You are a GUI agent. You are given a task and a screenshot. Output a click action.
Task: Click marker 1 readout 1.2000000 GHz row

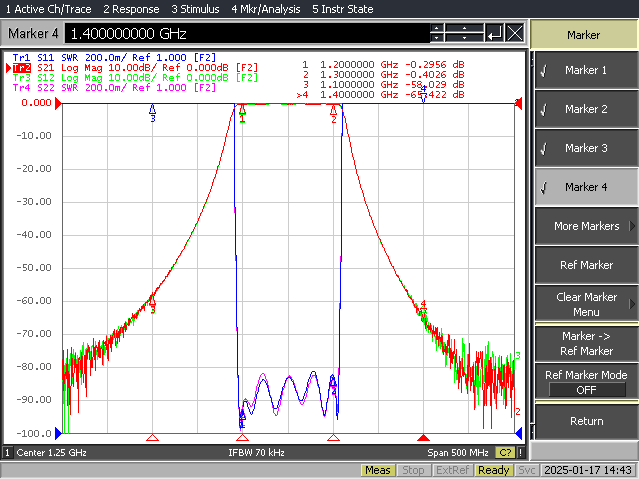coord(383,65)
